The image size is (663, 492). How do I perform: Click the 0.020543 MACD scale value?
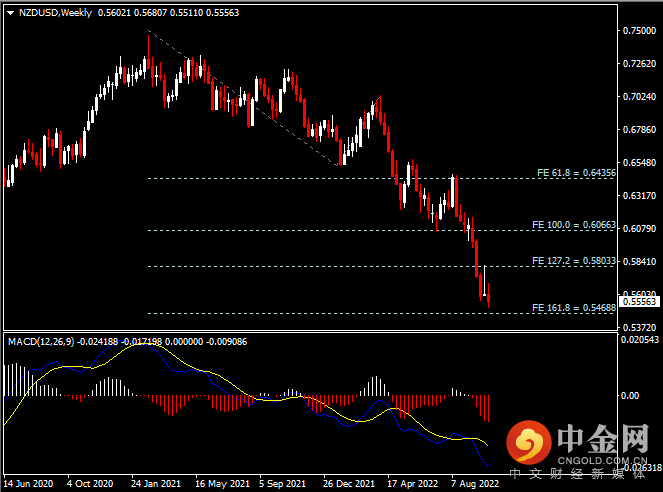tap(640, 340)
